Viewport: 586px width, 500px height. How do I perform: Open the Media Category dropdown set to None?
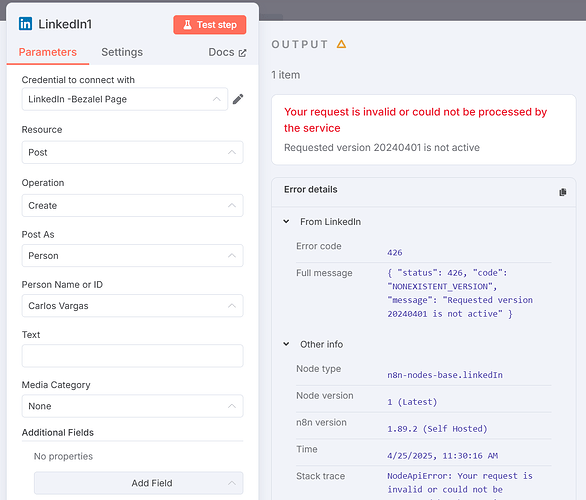point(133,406)
